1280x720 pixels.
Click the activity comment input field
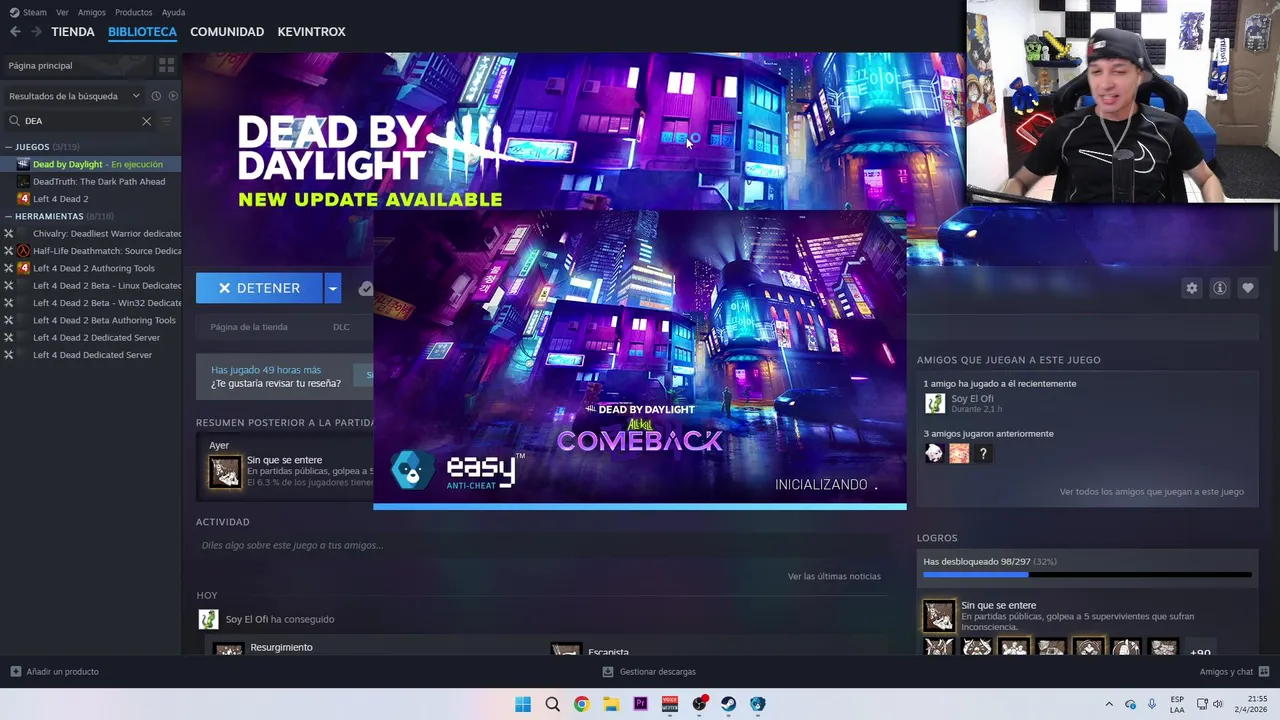pos(540,545)
